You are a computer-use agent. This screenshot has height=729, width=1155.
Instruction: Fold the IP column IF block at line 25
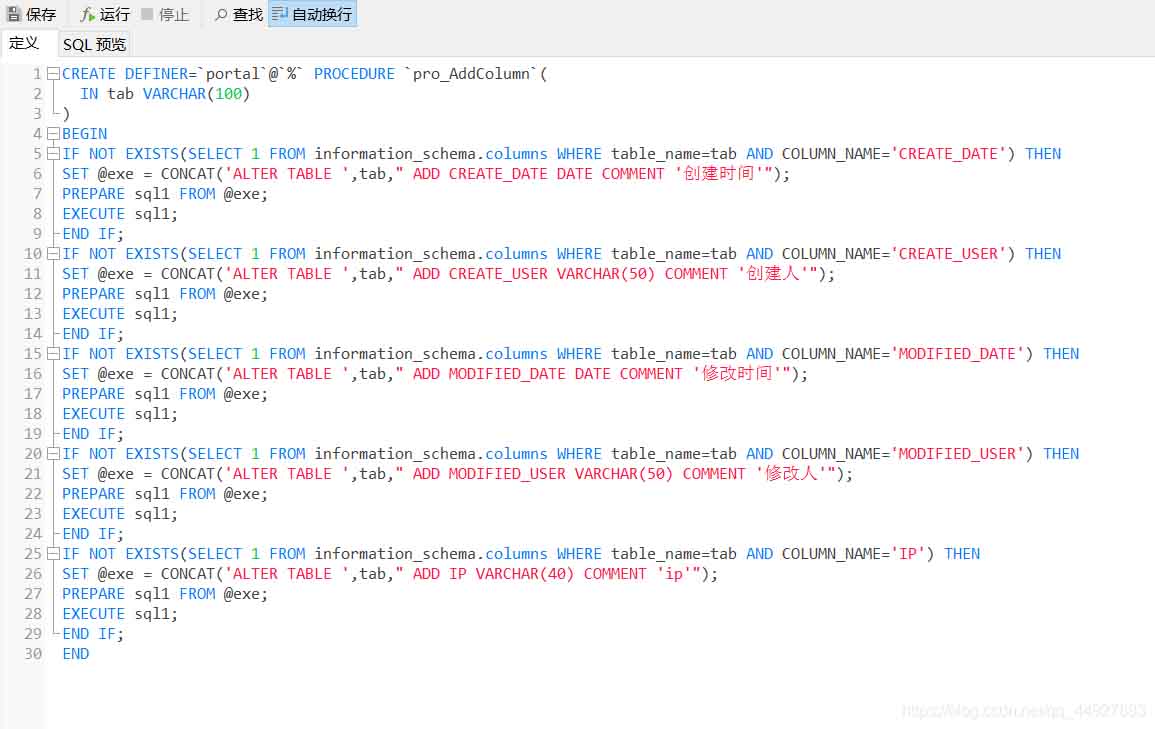click(x=53, y=554)
